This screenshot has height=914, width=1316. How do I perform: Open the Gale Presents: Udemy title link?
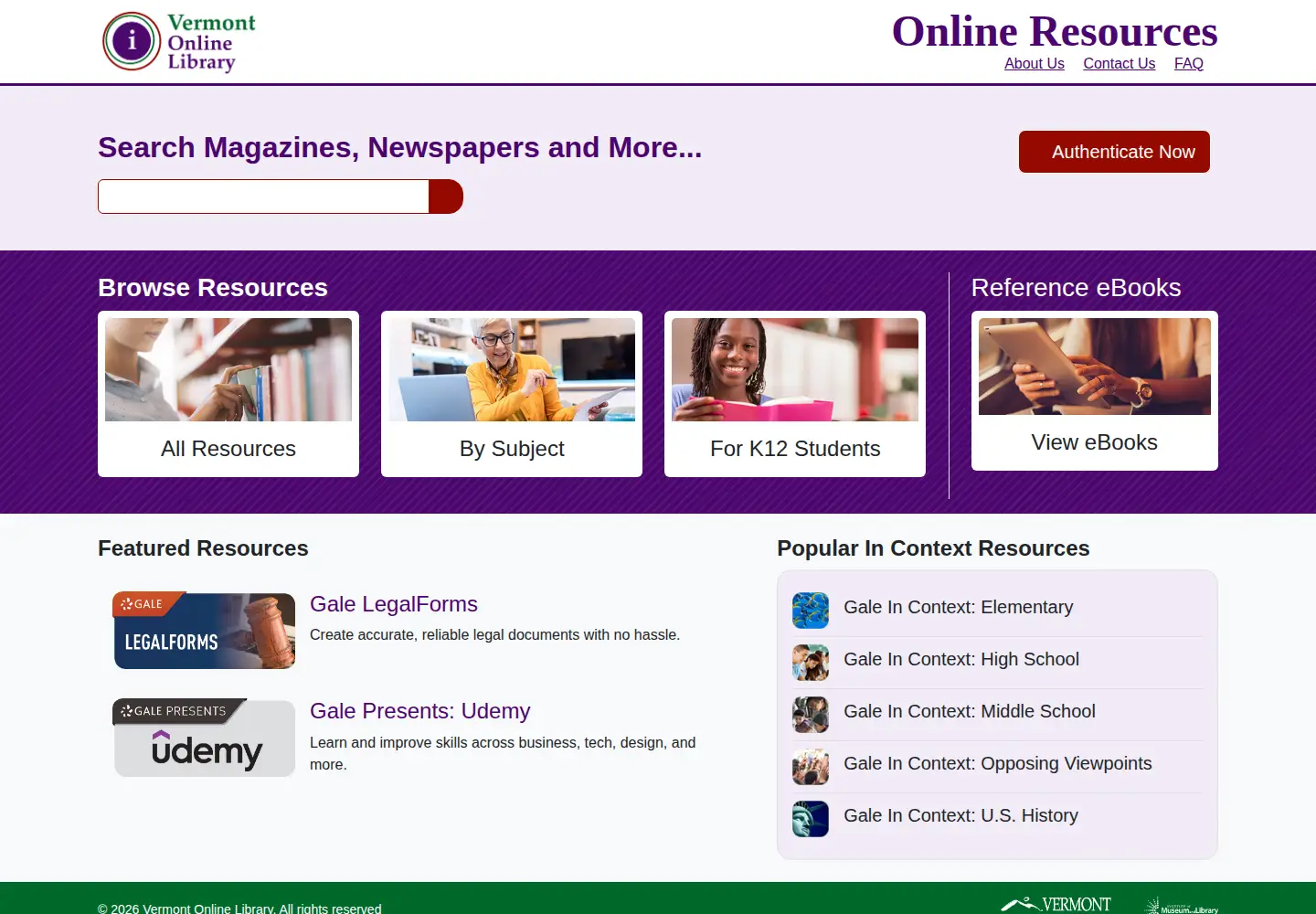coord(420,711)
